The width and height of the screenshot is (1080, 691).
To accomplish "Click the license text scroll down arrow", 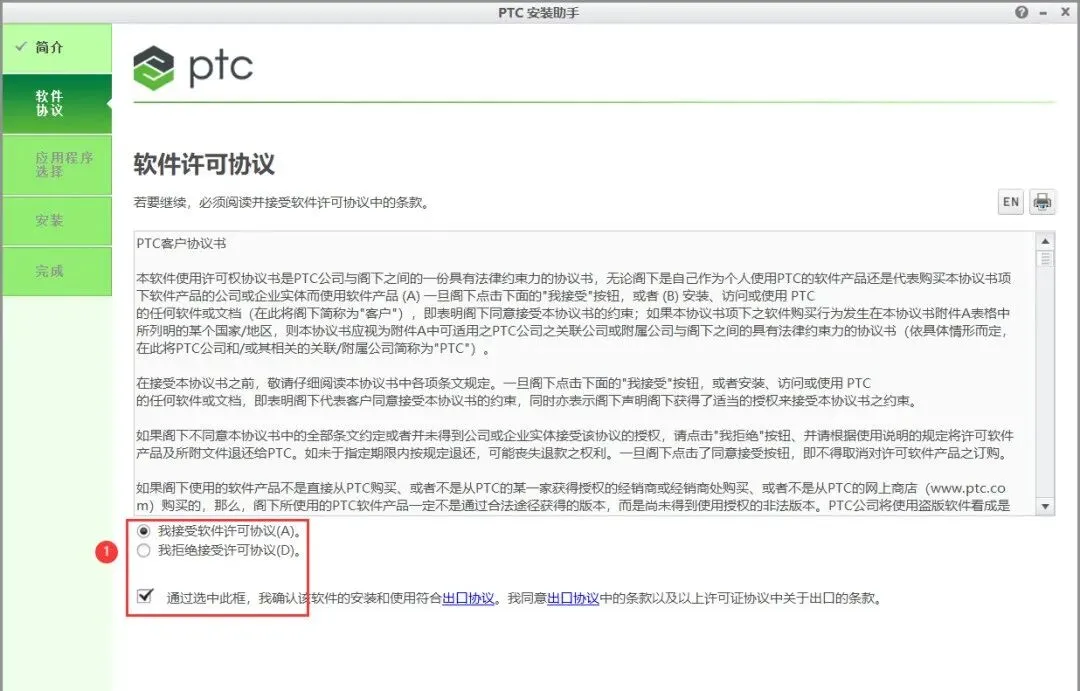I will tap(1045, 506).
